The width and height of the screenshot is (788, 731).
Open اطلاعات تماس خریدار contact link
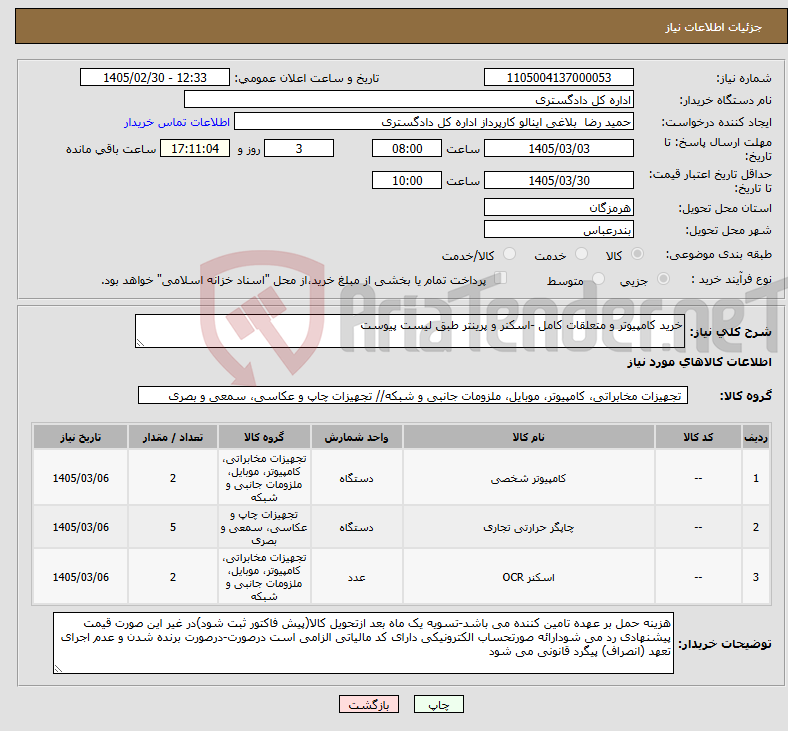pos(177,122)
